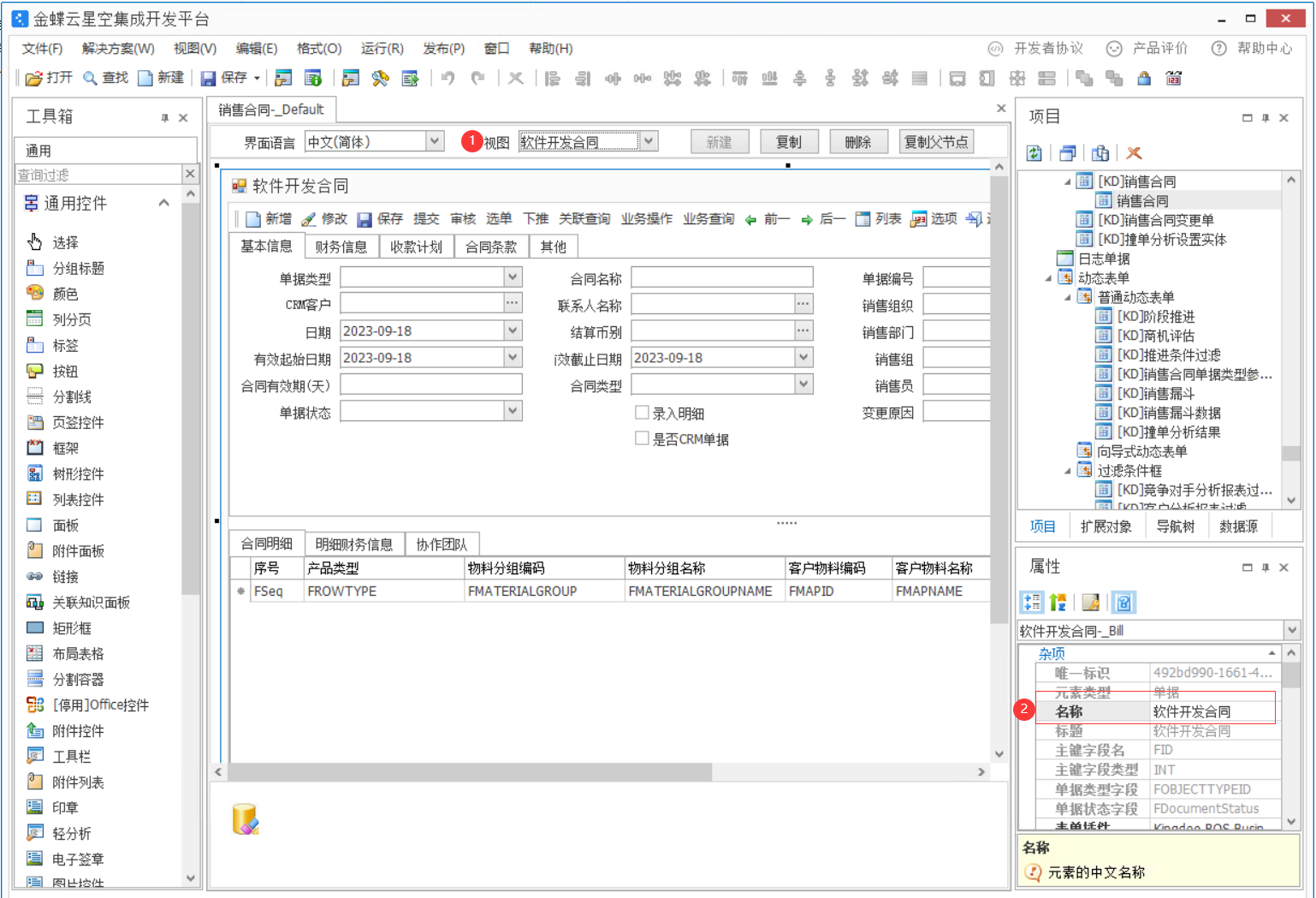Click categorized view icon in 属性 panel
Viewport: 1316px width, 898px height.
tap(1032, 603)
